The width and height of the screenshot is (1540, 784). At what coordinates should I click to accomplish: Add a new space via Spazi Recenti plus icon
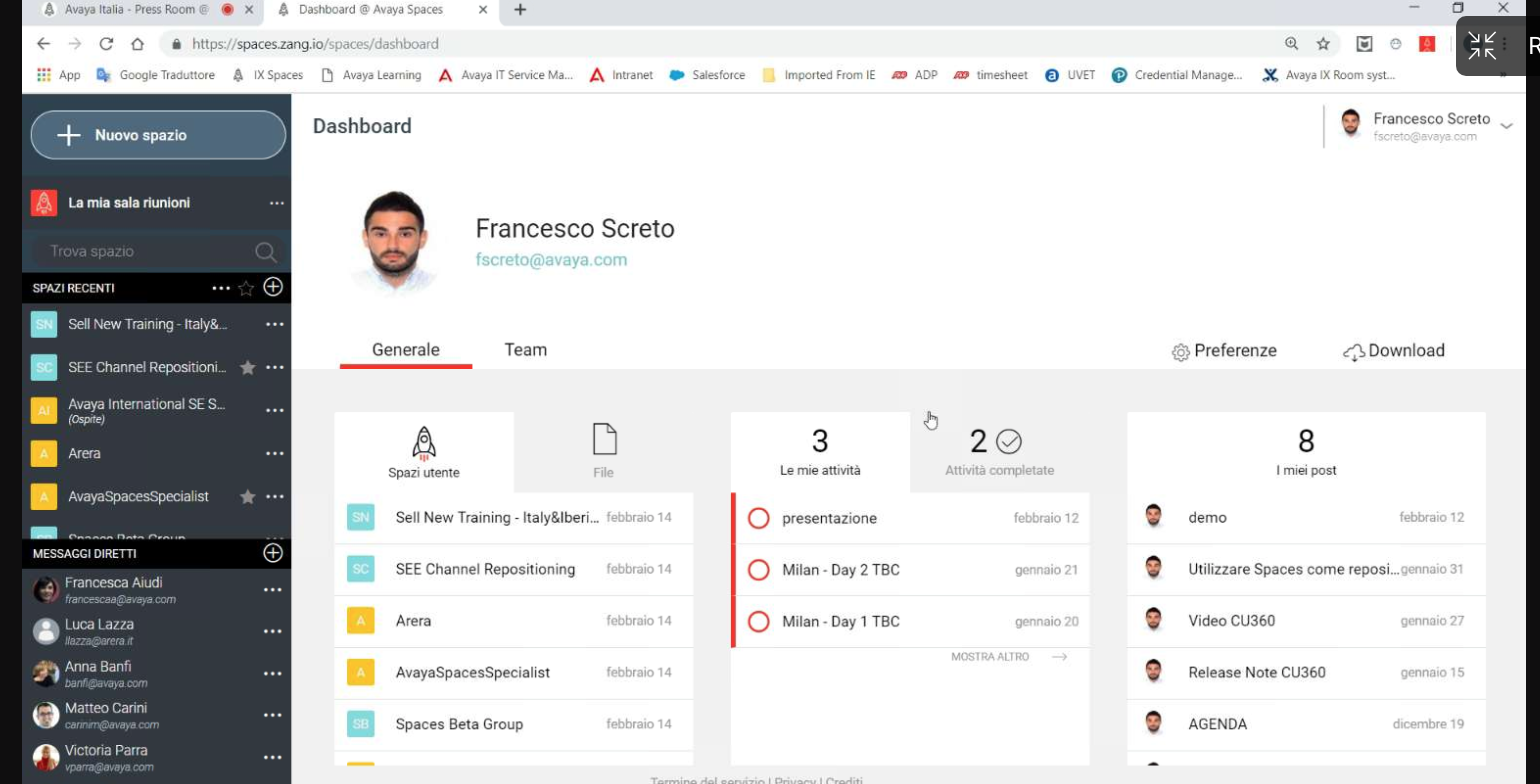(x=273, y=287)
